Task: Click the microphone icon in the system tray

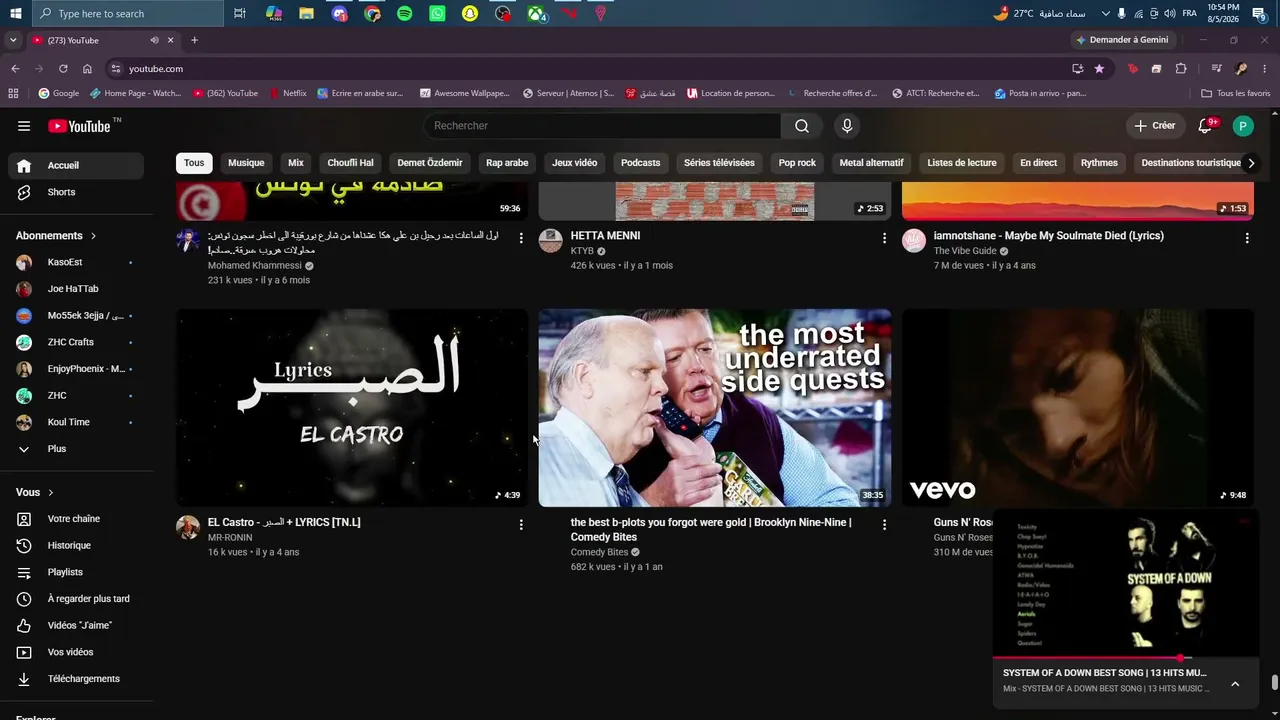Action: tap(1122, 14)
